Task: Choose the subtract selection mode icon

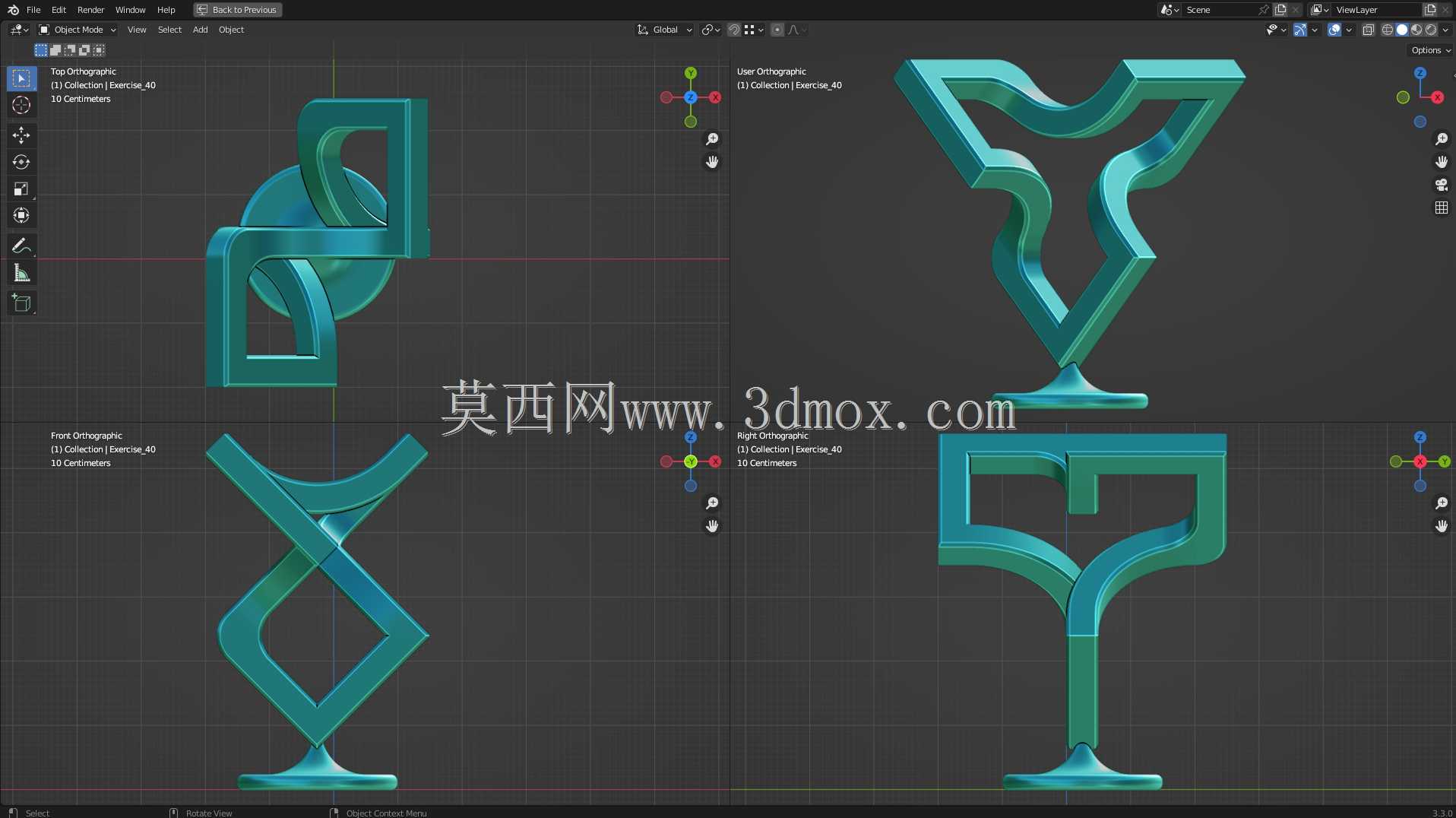Action: (70, 50)
